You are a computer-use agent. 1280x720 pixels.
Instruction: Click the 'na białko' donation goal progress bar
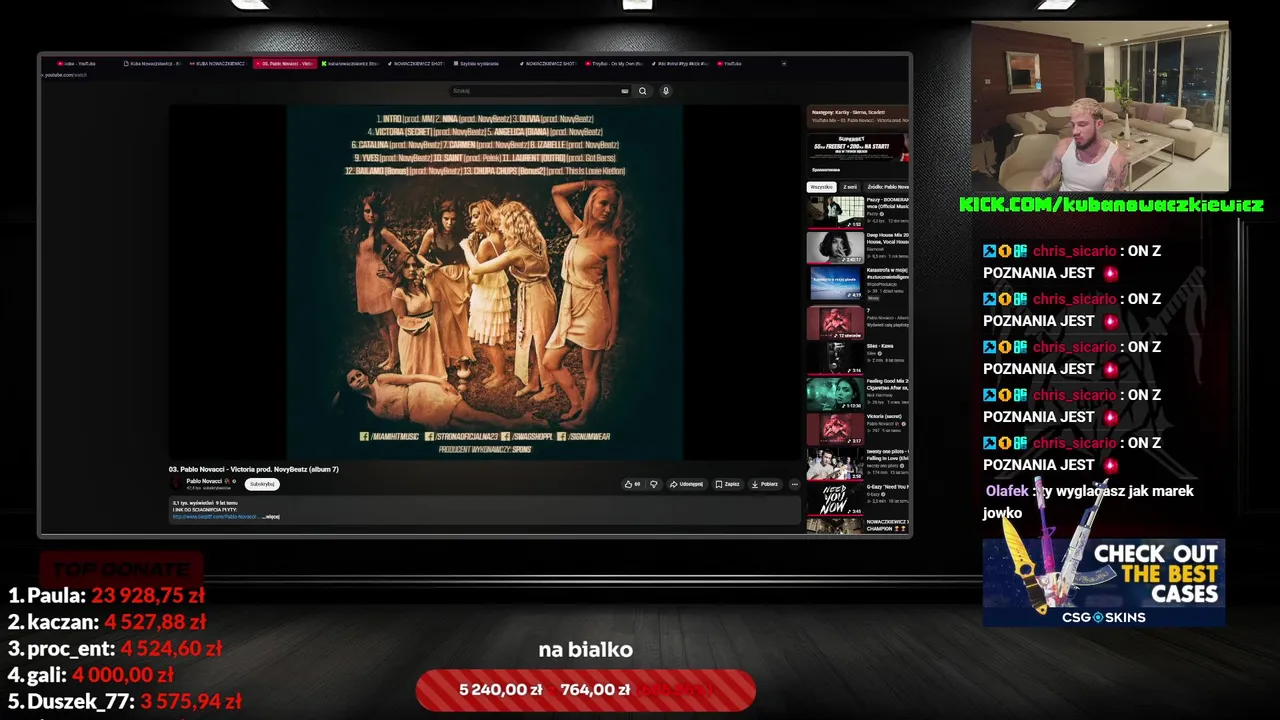click(585, 690)
